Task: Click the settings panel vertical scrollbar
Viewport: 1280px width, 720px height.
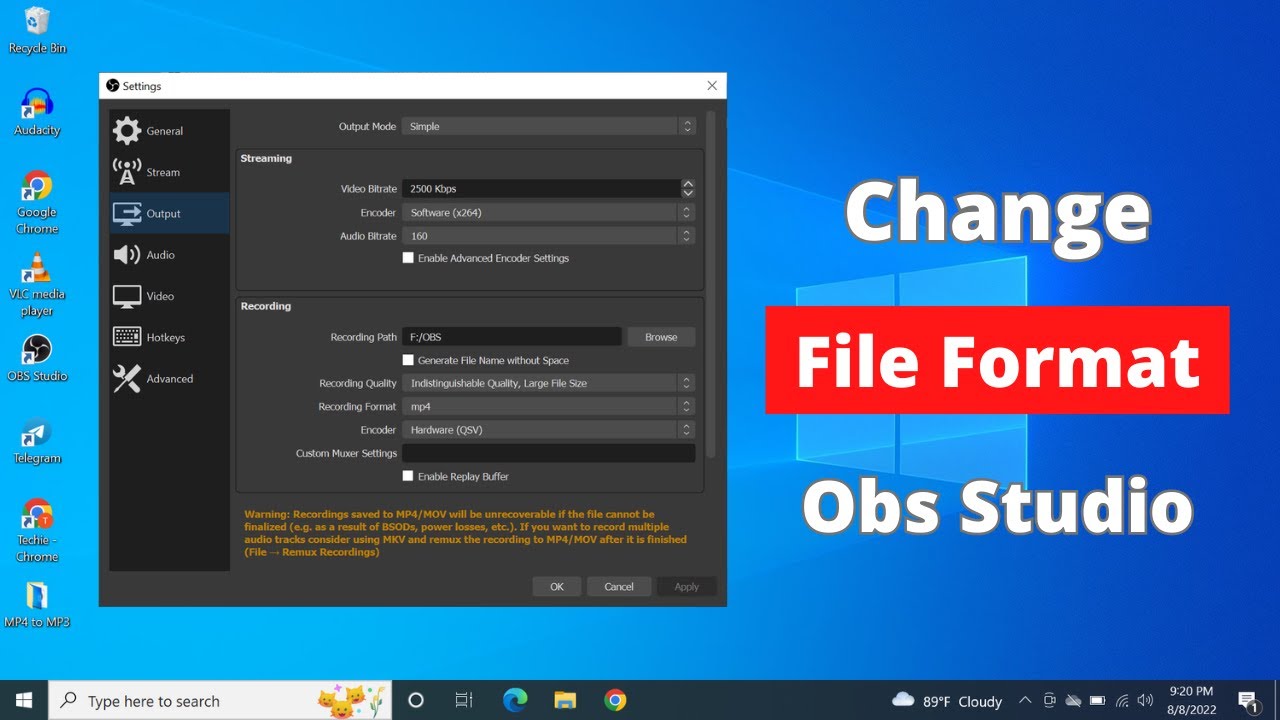Action: coord(711,285)
